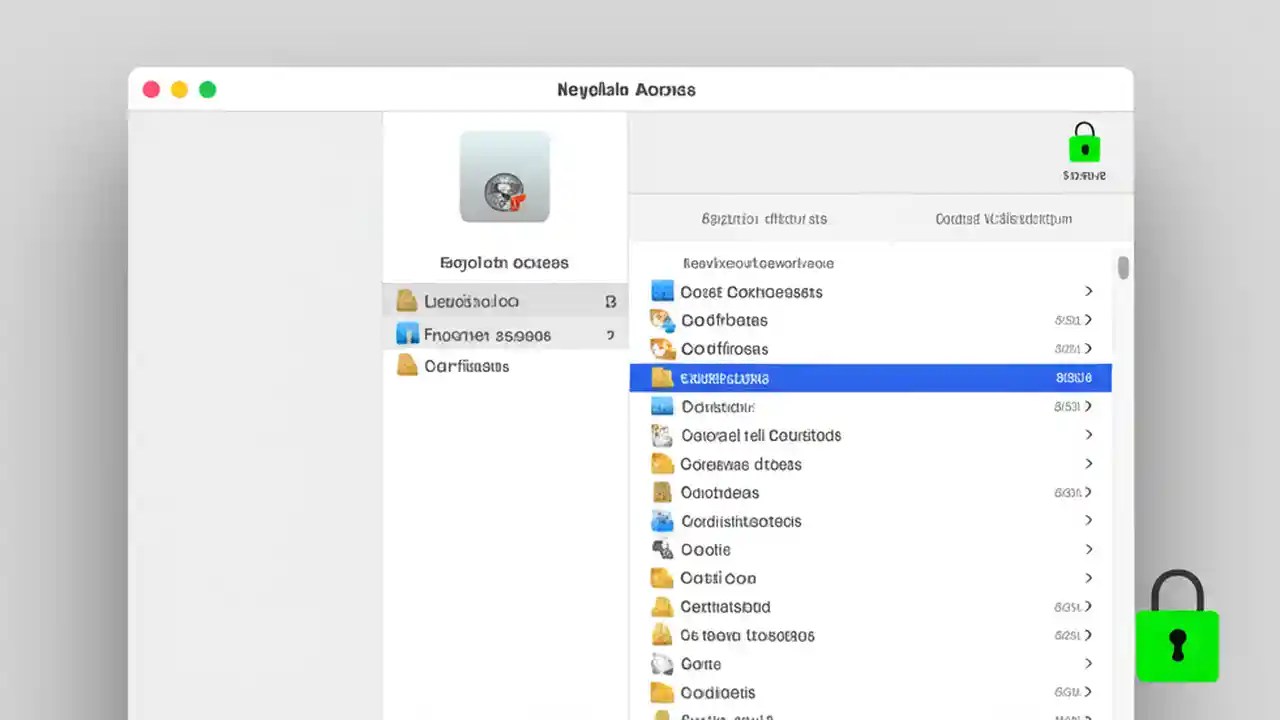Image resolution: width=1280 pixels, height=720 pixels.
Task: Click the gray sphere icon beside 'Ooolie'
Action: (662, 549)
